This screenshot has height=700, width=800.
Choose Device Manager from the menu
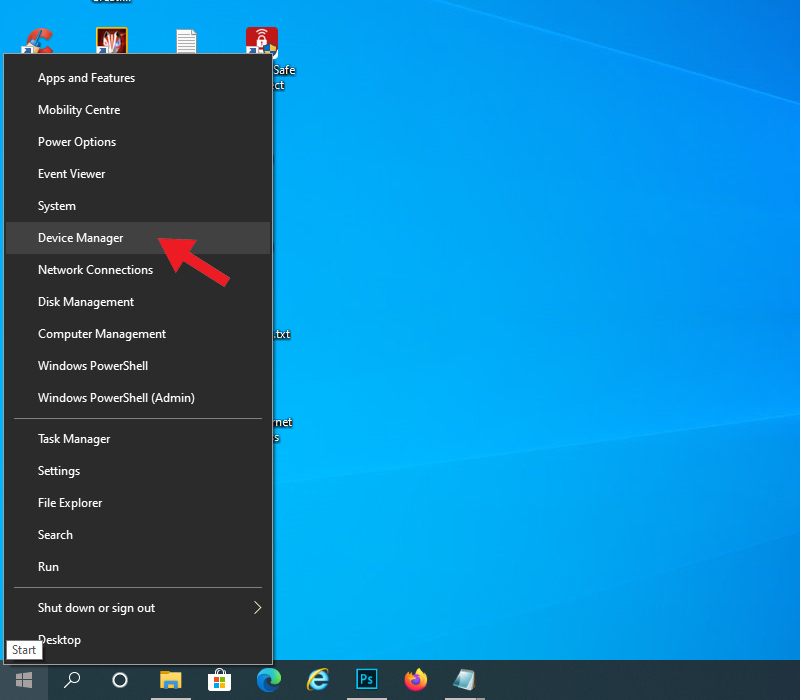pos(138,238)
